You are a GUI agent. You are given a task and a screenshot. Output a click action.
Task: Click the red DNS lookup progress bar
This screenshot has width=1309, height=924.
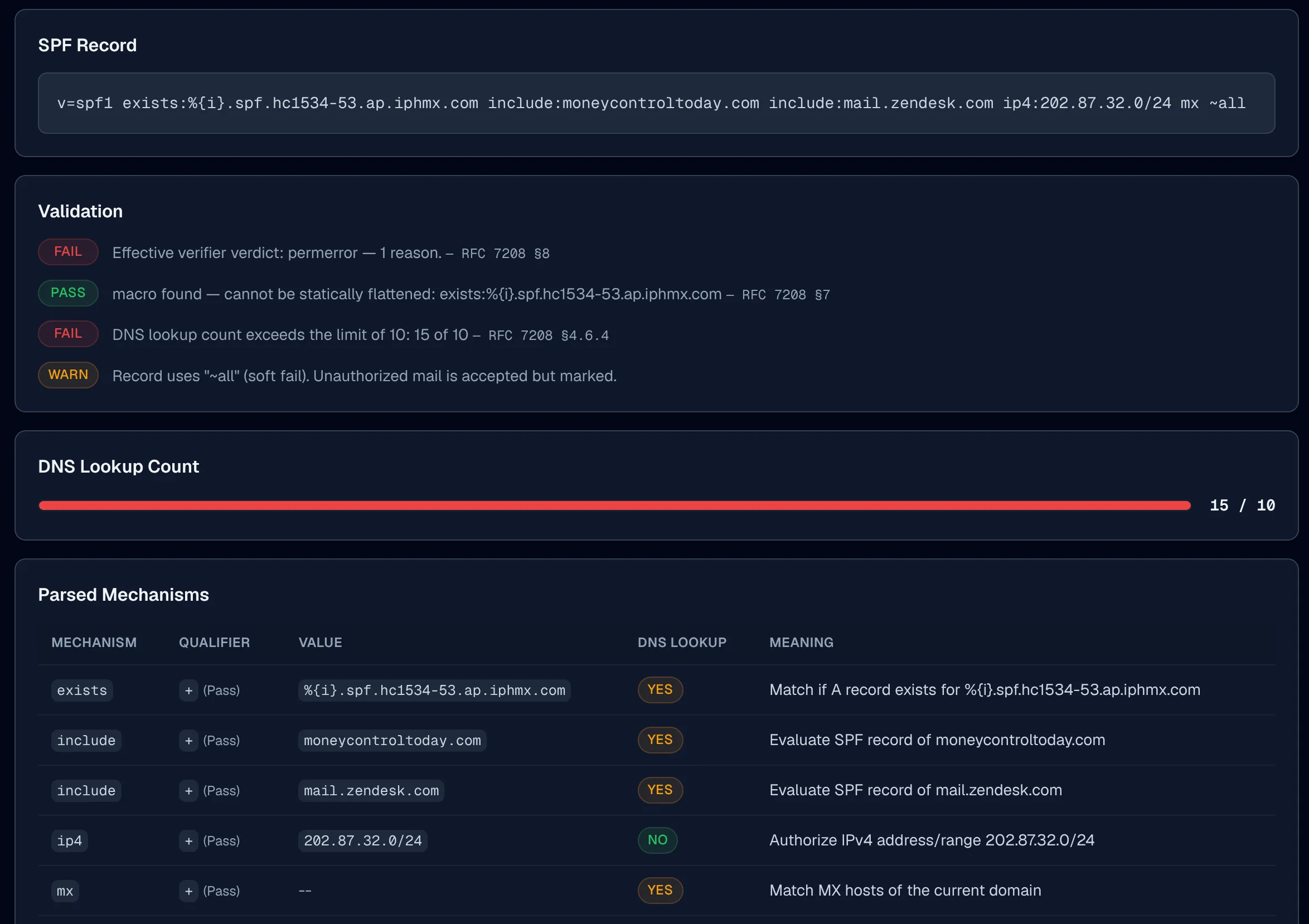pos(614,505)
